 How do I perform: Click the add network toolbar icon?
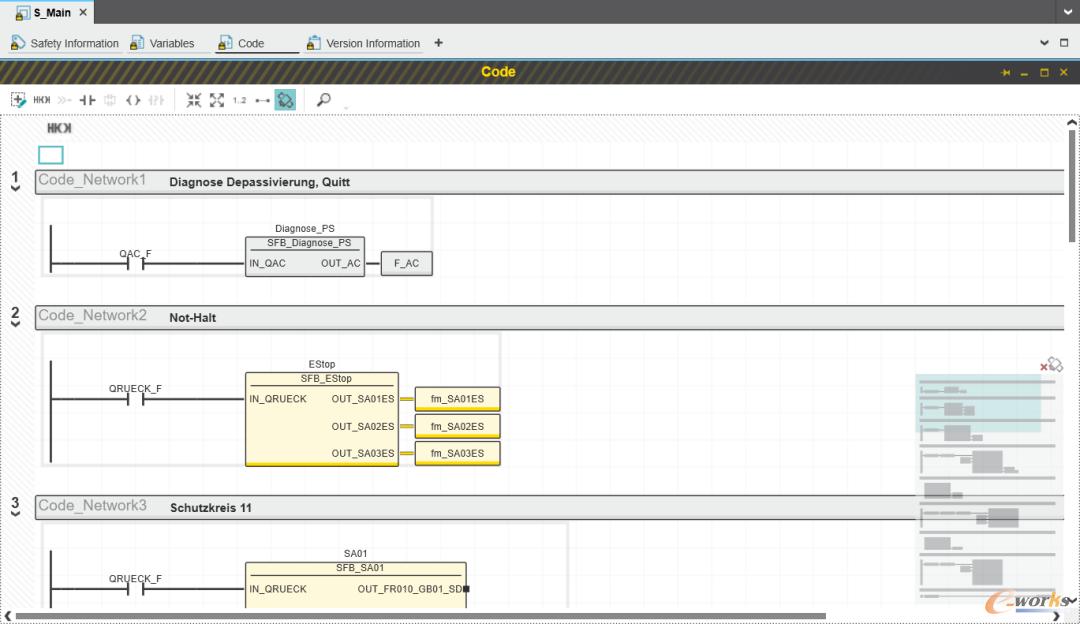pyautogui.click(x=19, y=100)
